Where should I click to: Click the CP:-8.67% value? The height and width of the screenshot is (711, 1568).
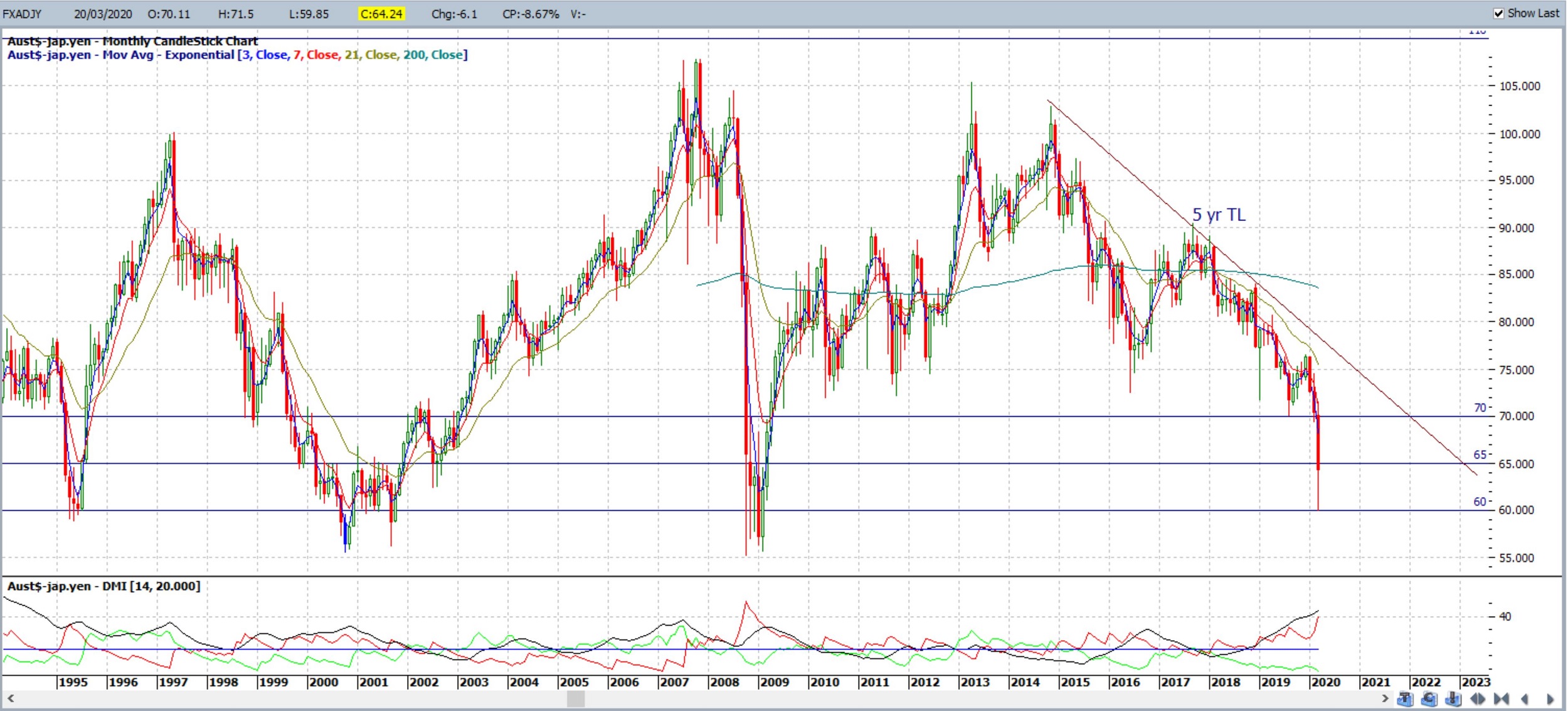[x=531, y=14]
